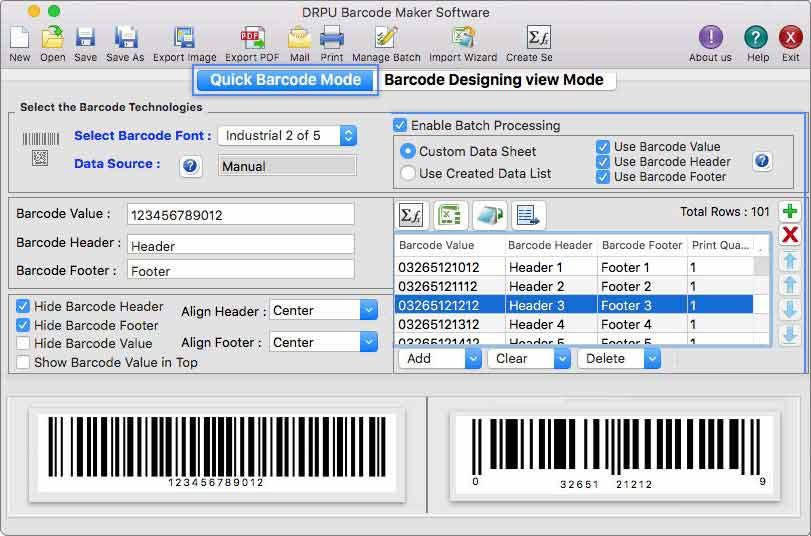Toggle Use Barcode Value checkbox
This screenshot has width=811, height=536.
[603, 147]
